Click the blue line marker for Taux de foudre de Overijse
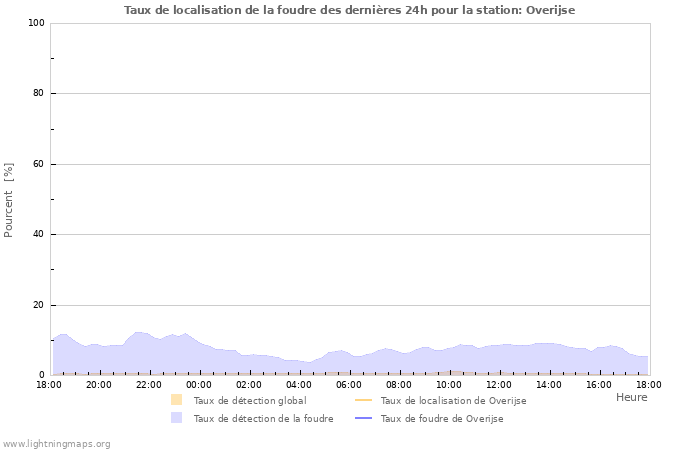700x450 pixels. 363,418
